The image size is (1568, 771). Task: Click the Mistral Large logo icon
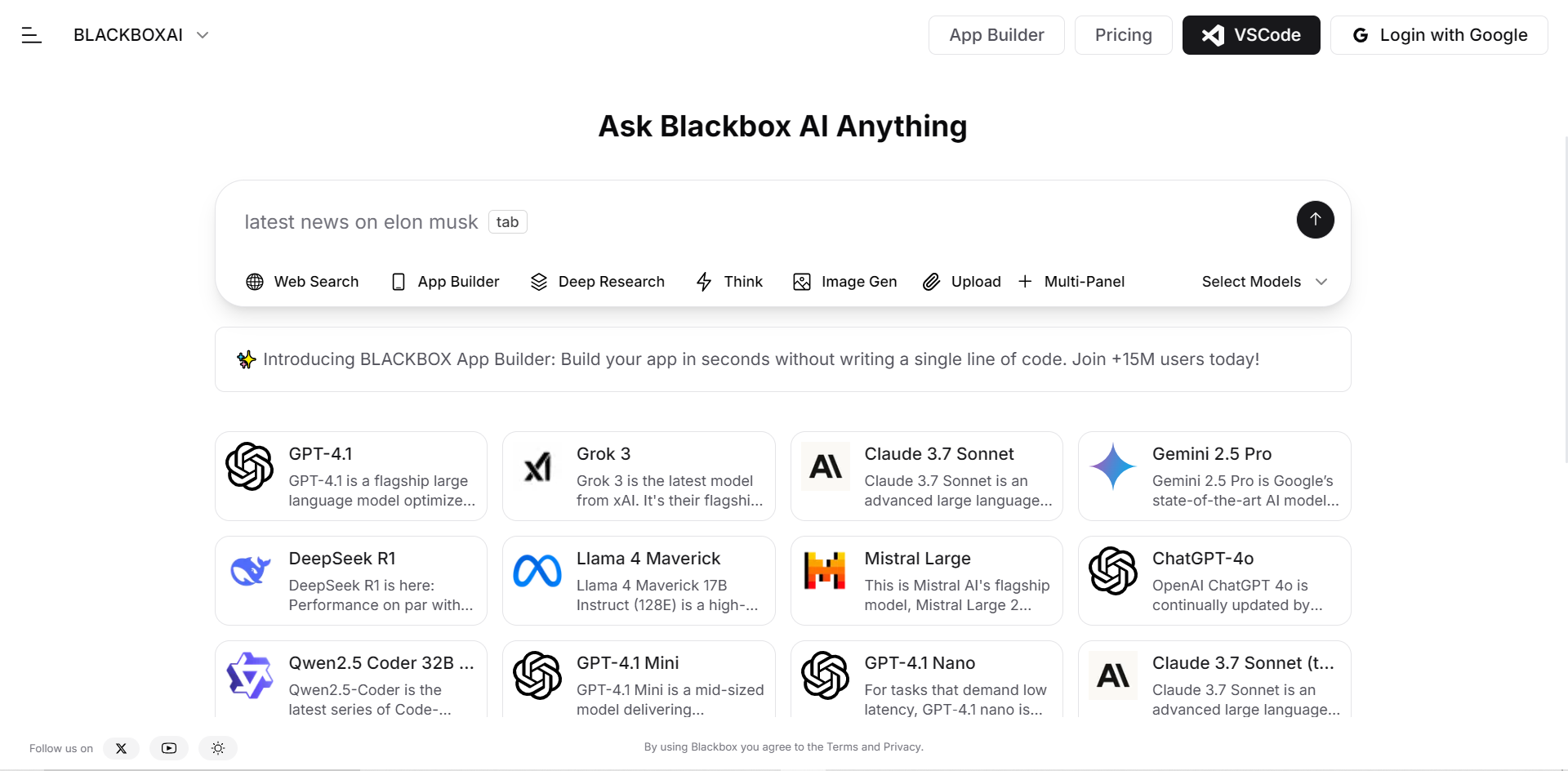826,571
